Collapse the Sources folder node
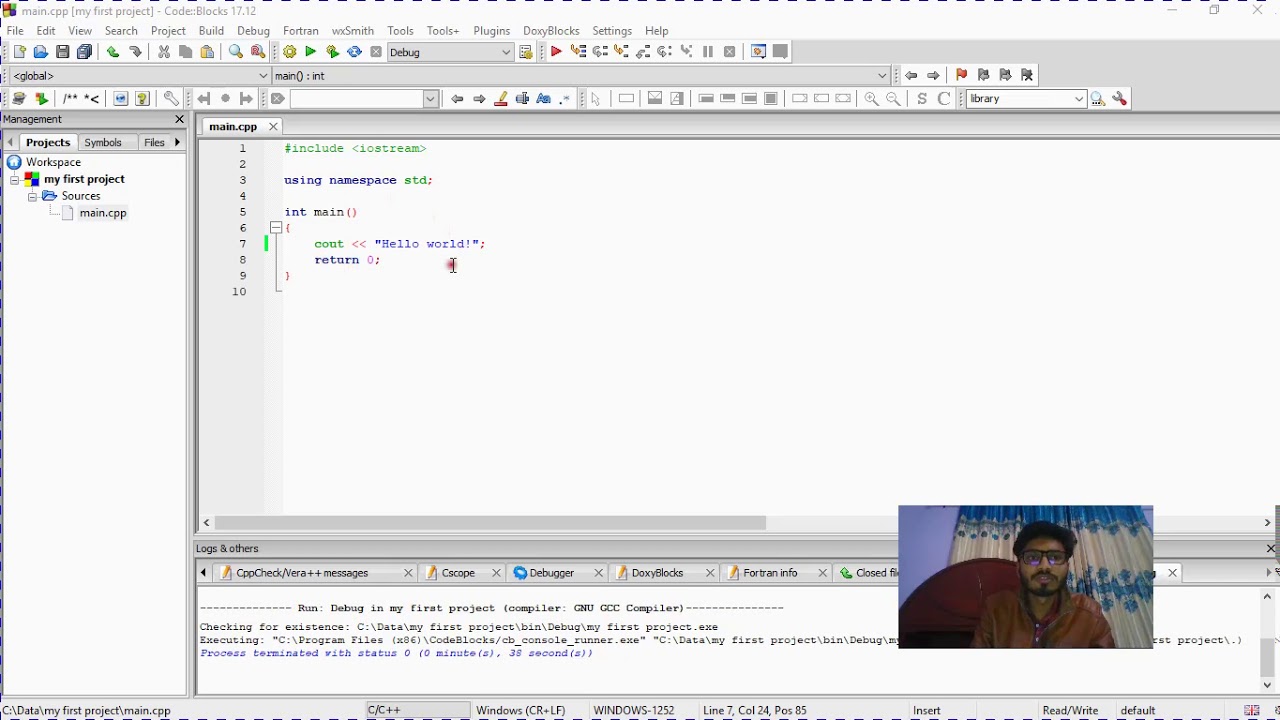1280x720 pixels. click(x=32, y=196)
